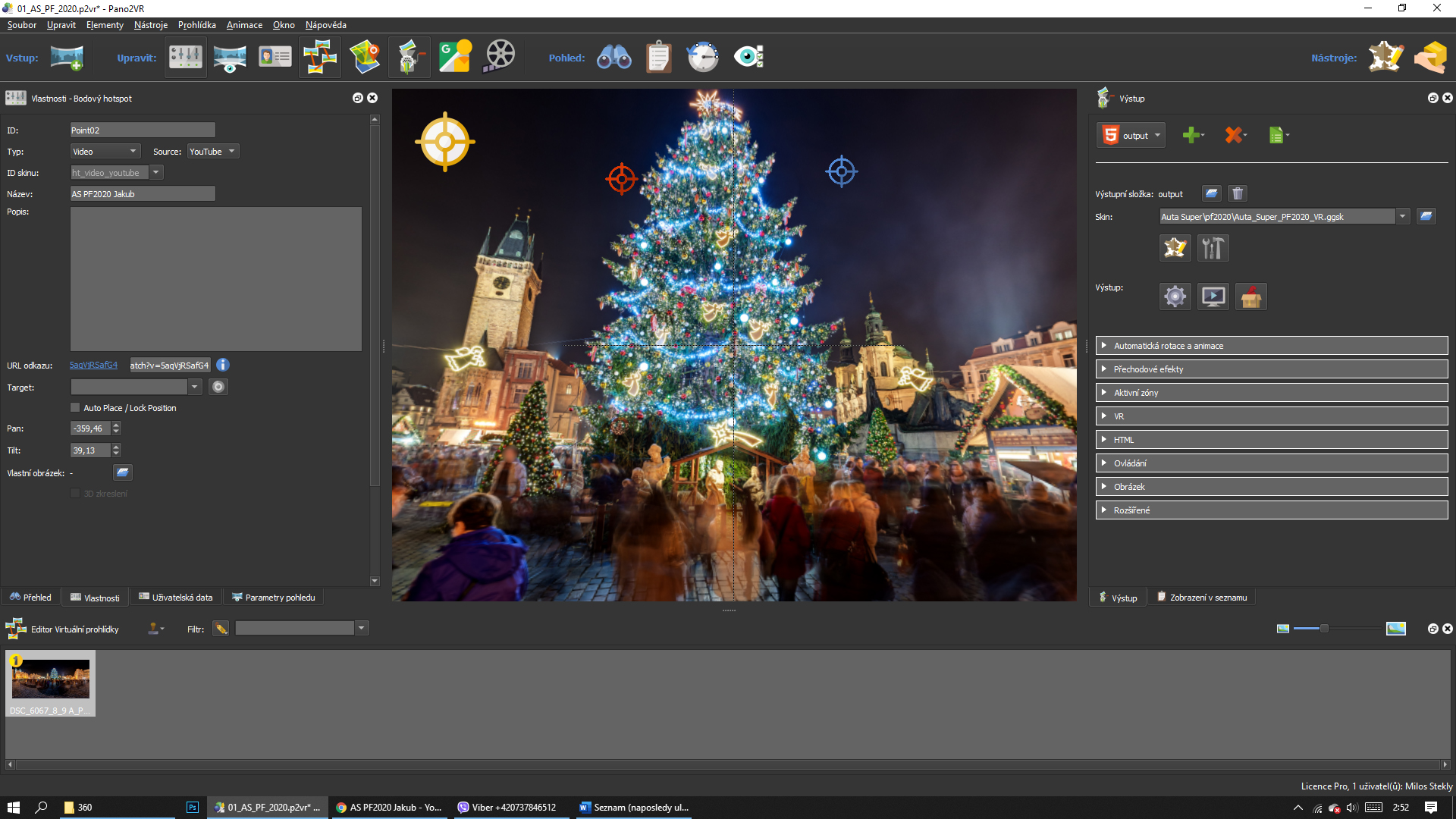Toggle Auto Place / Lock Position checkbox
This screenshot has height=819, width=1456.
75,408
